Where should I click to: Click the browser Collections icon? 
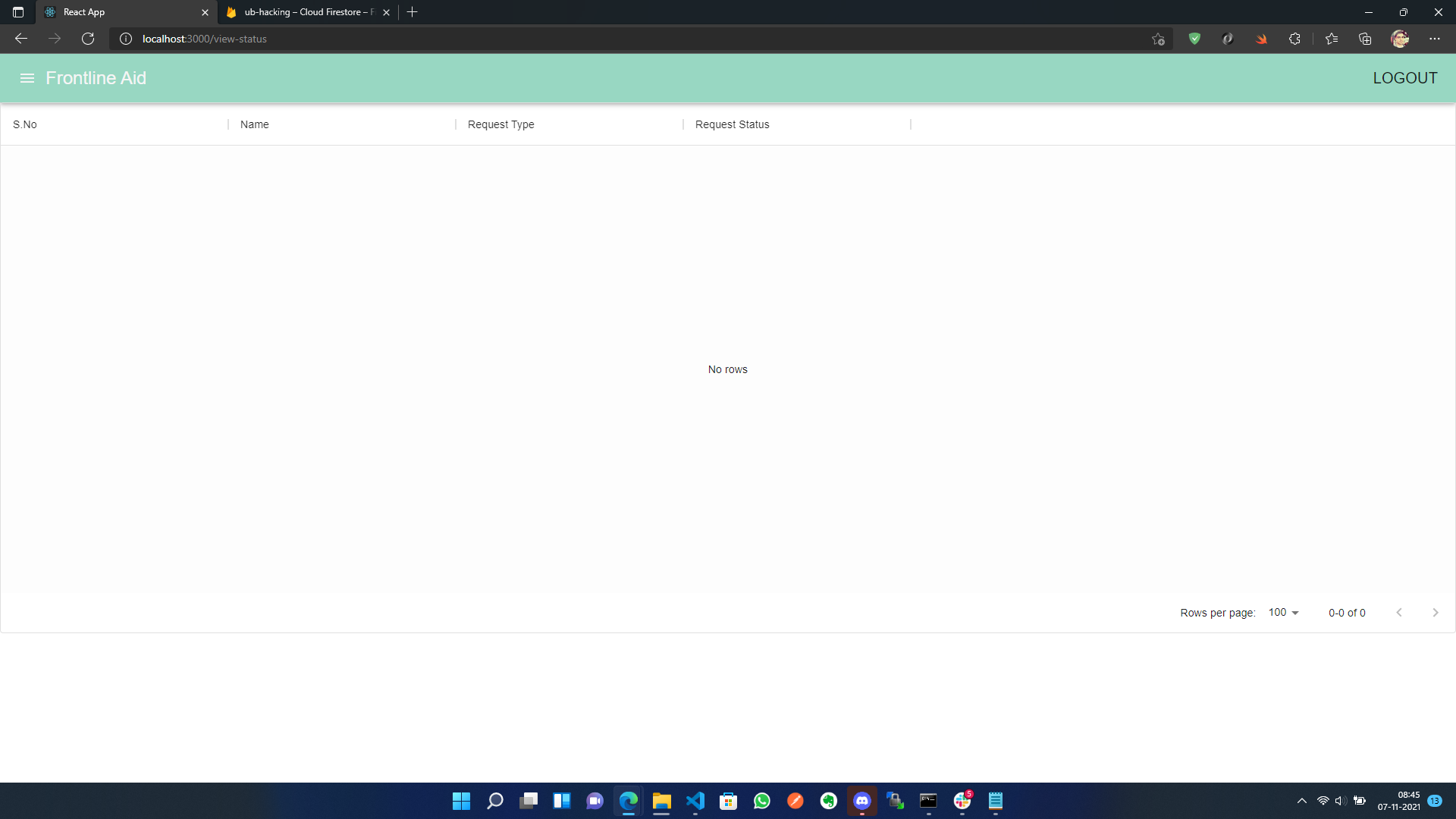pyautogui.click(x=1365, y=39)
